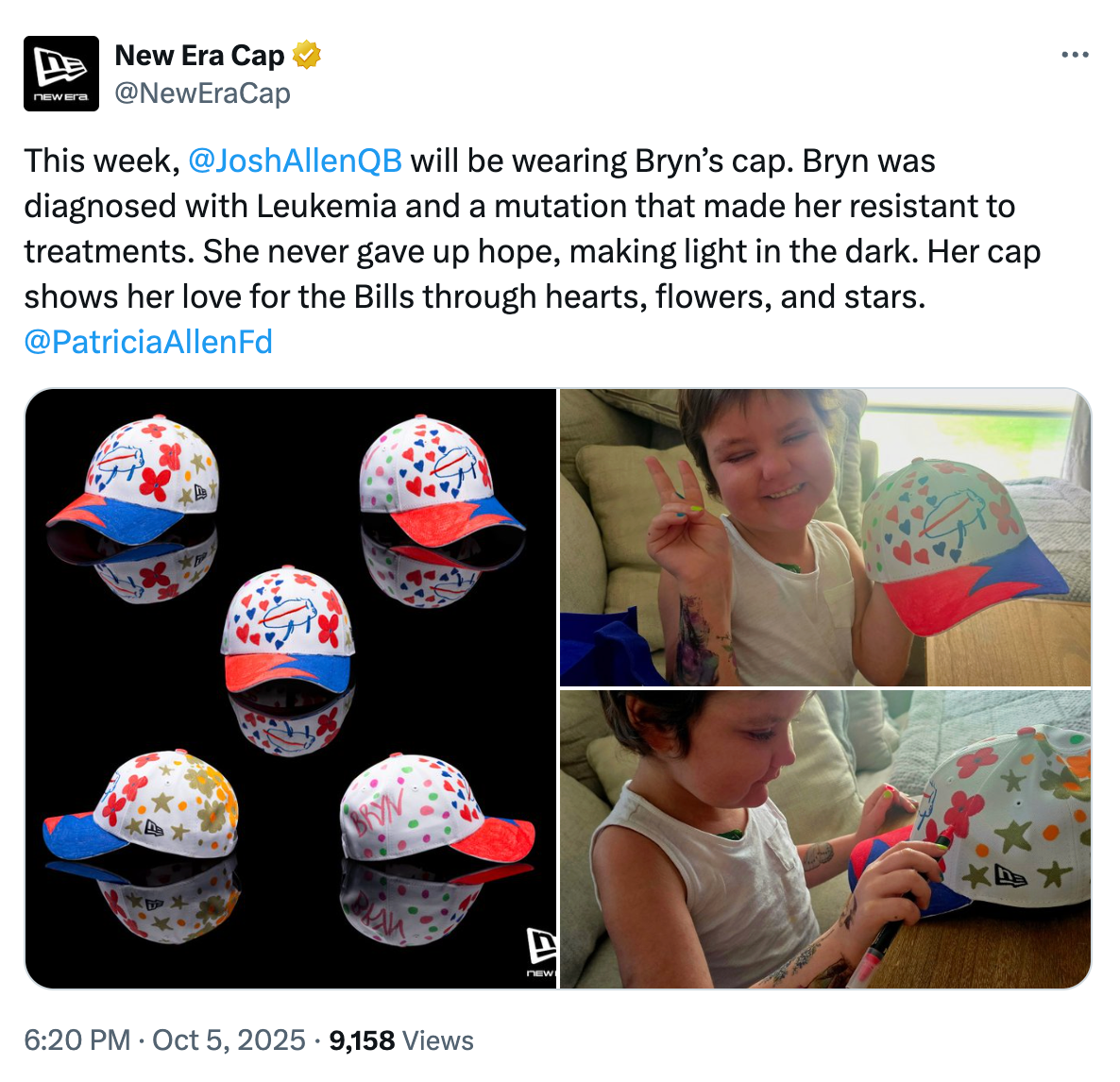Click the New Era logo watermark in photo
The width and height of the screenshot is (1120, 1082).
pos(541,952)
